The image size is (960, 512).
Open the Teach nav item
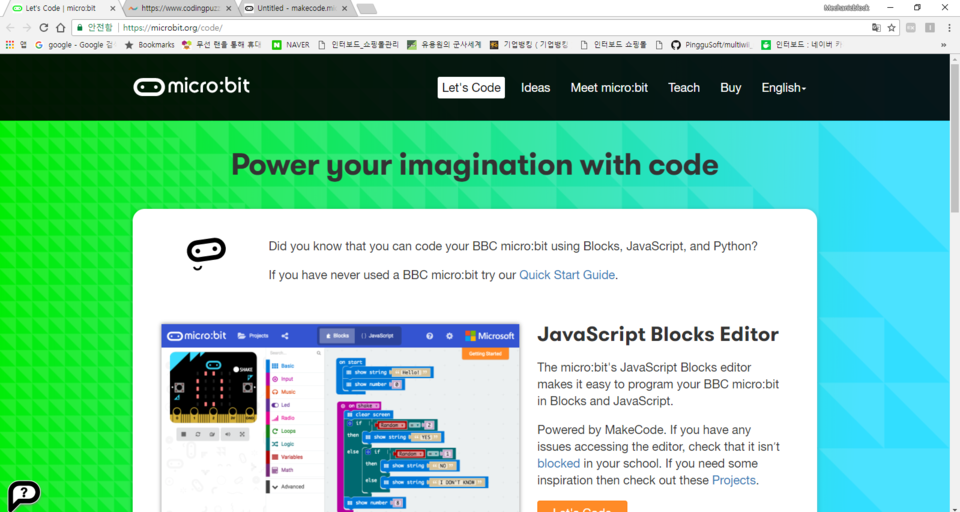tap(684, 88)
